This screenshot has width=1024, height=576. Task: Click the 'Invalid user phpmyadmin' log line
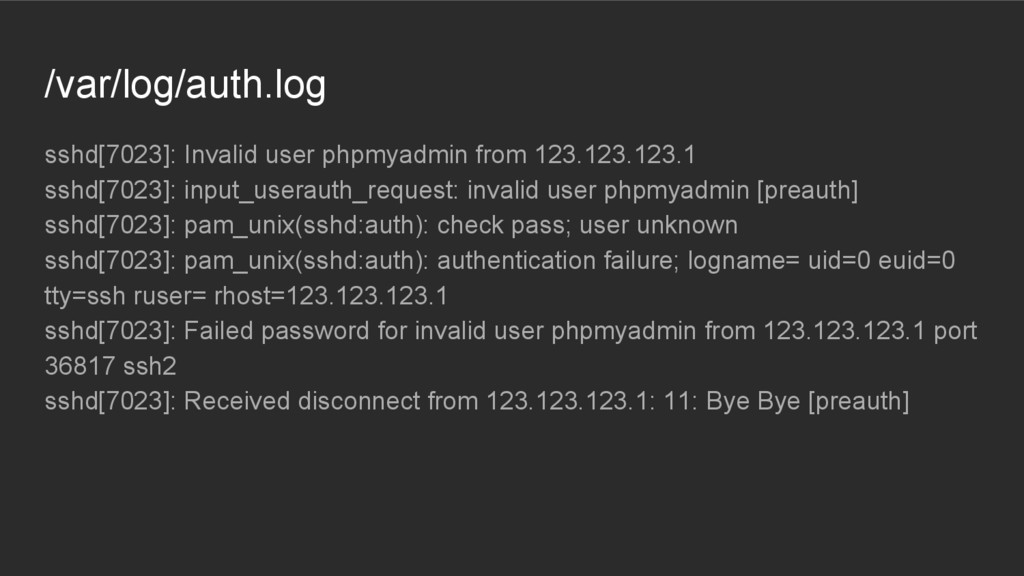pos(370,155)
